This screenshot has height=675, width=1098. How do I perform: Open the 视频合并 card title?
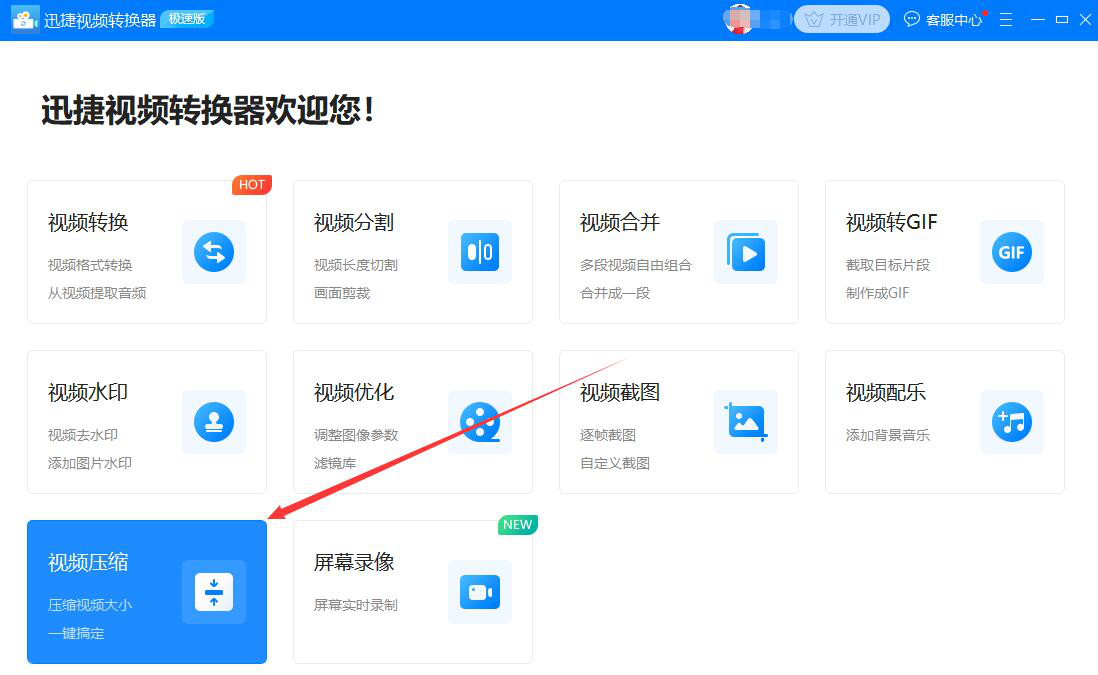[620, 223]
